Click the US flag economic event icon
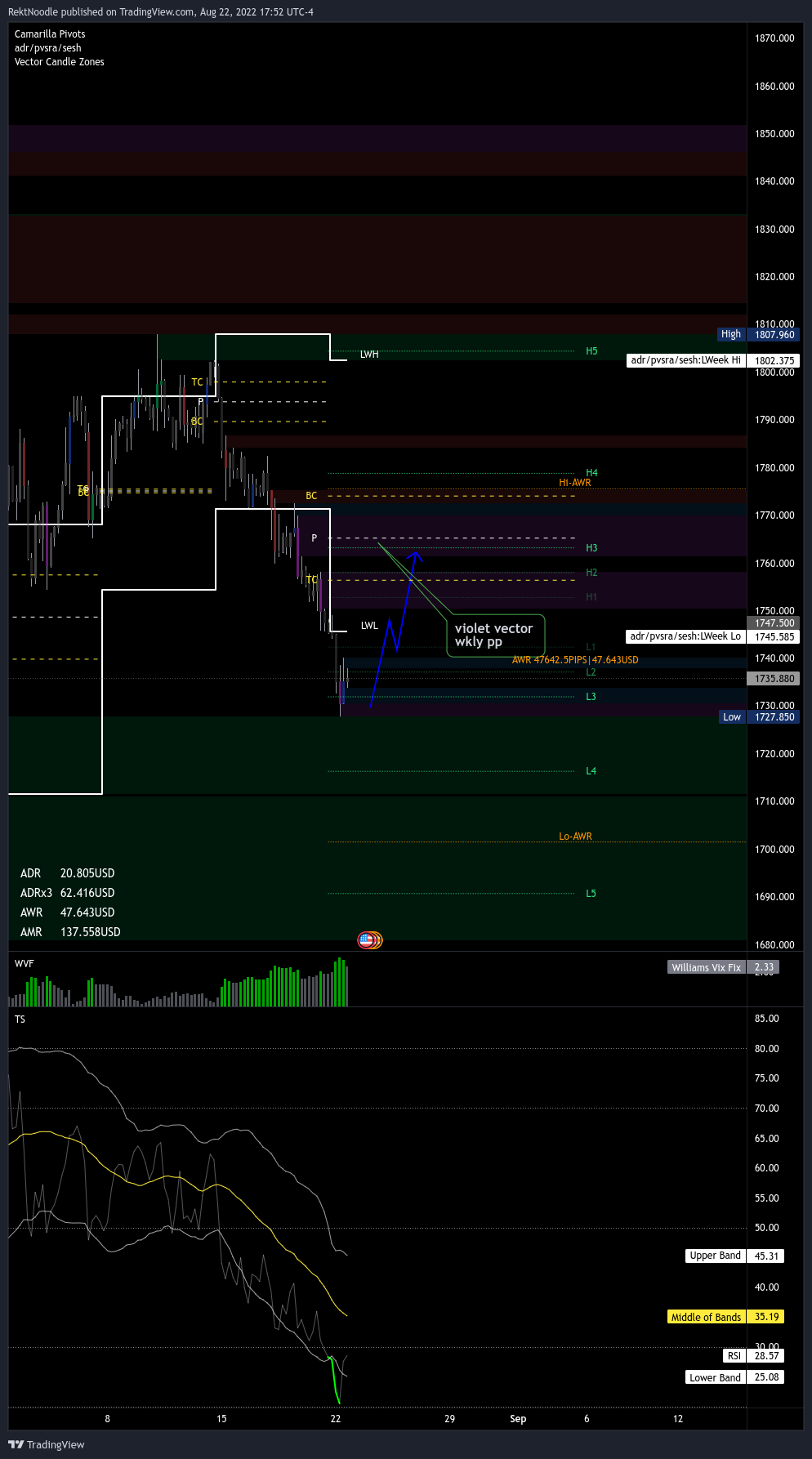The width and height of the screenshot is (812, 1459). click(x=367, y=940)
